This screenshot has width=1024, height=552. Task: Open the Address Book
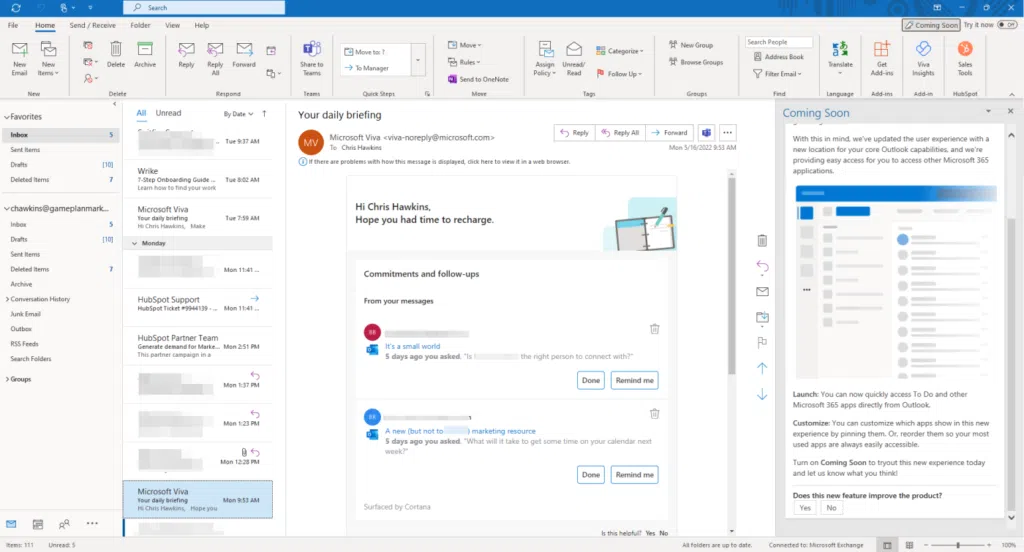pos(778,57)
